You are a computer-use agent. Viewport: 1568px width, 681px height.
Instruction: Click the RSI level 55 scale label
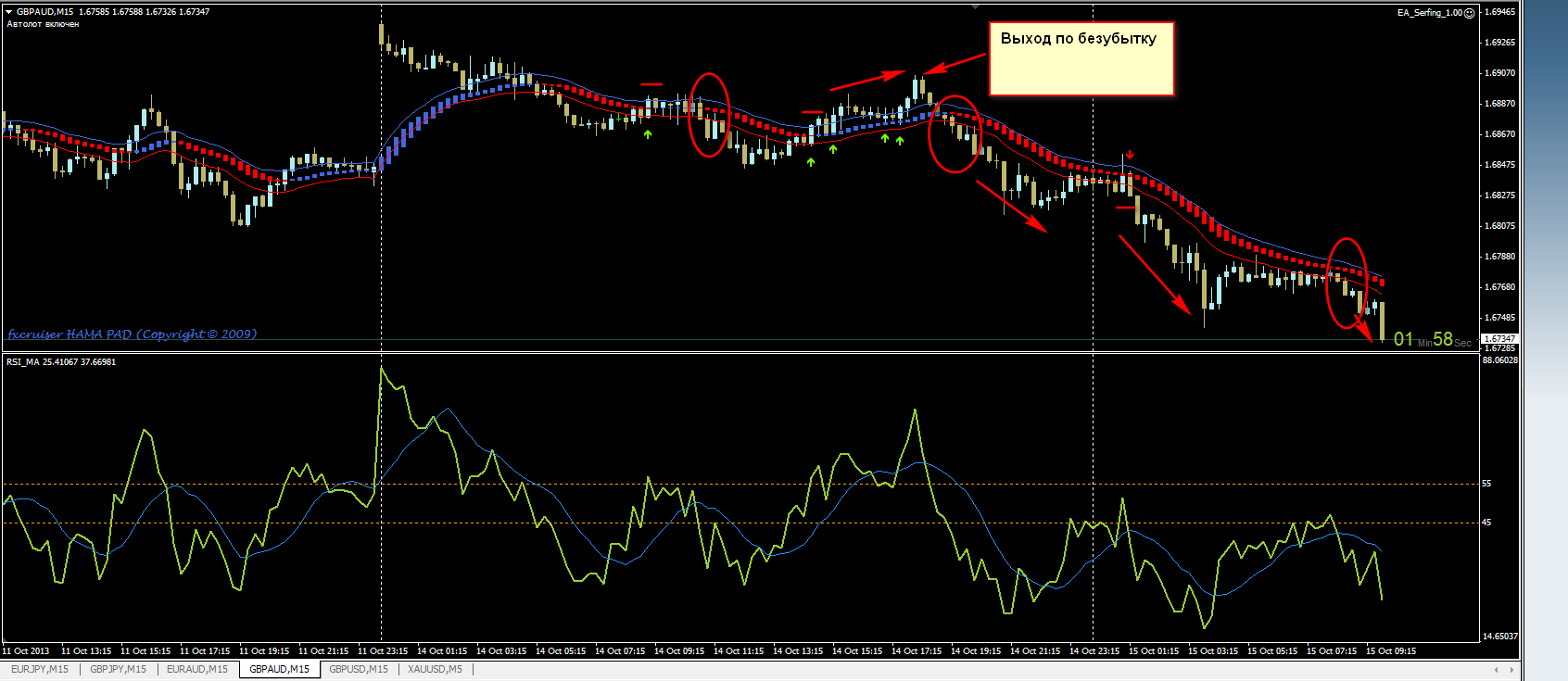tap(1487, 484)
